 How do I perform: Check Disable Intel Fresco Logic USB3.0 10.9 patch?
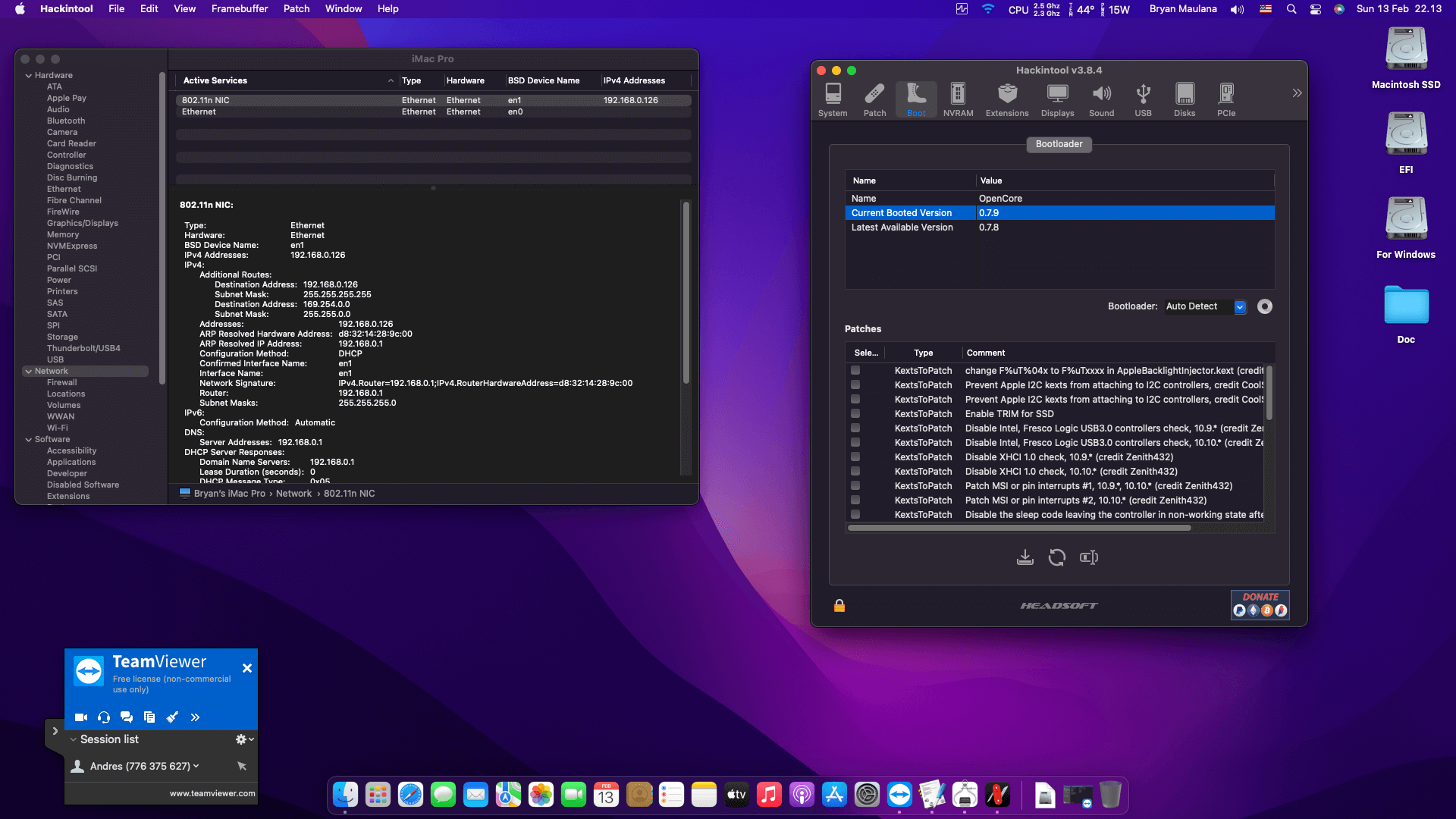tap(855, 428)
